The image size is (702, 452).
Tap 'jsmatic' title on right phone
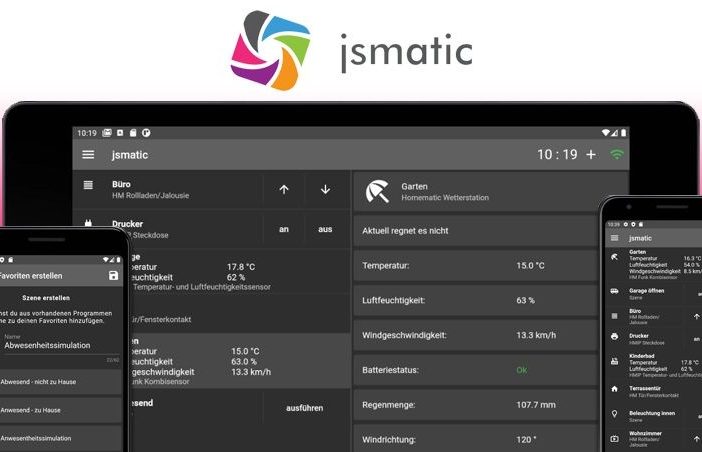(640, 238)
